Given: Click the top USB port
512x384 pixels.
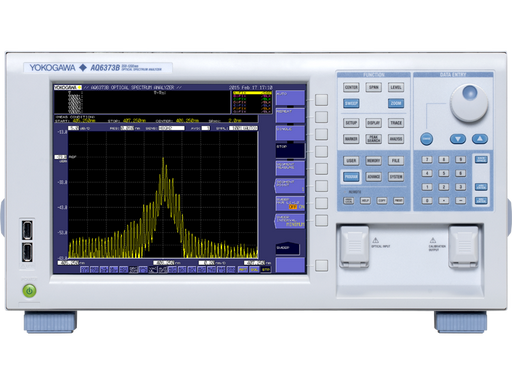Looking at the screenshot, I should tap(27, 230).
